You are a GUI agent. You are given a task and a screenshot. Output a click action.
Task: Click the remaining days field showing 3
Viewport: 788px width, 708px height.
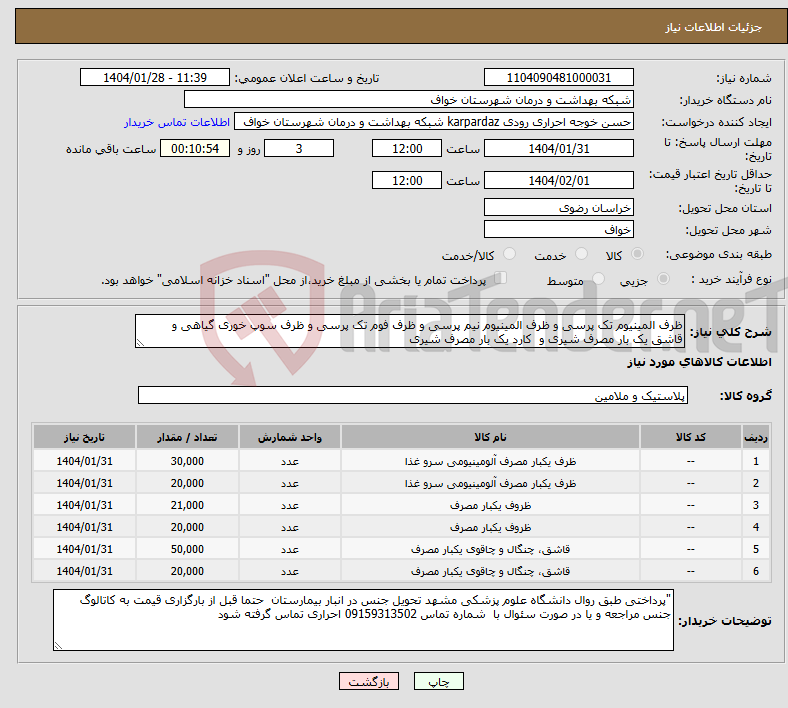pyautogui.click(x=299, y=149)
